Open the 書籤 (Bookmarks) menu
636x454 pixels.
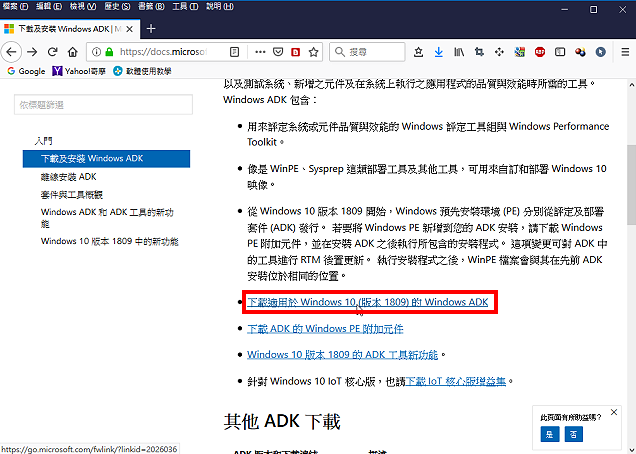click(x=151, y=6)
